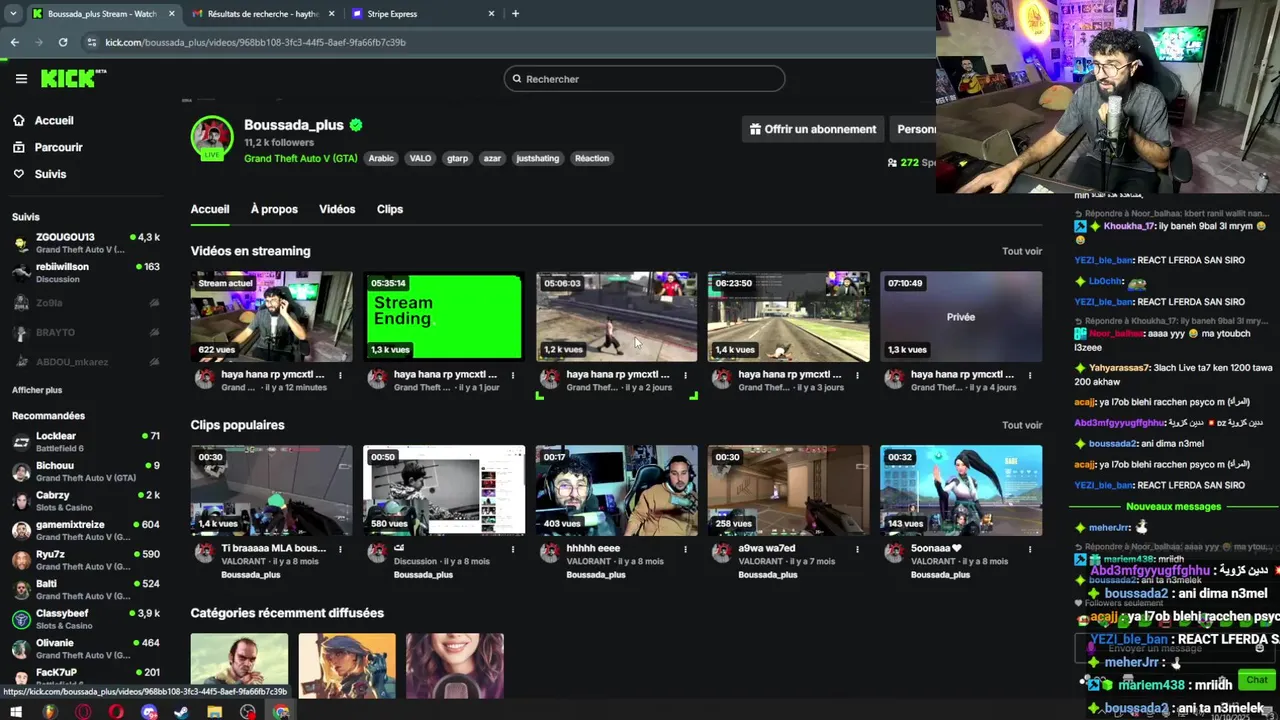This screenshot has height=720, width=1280.
Task: Click the green Chat button
Action: (x=1257, y=680)
